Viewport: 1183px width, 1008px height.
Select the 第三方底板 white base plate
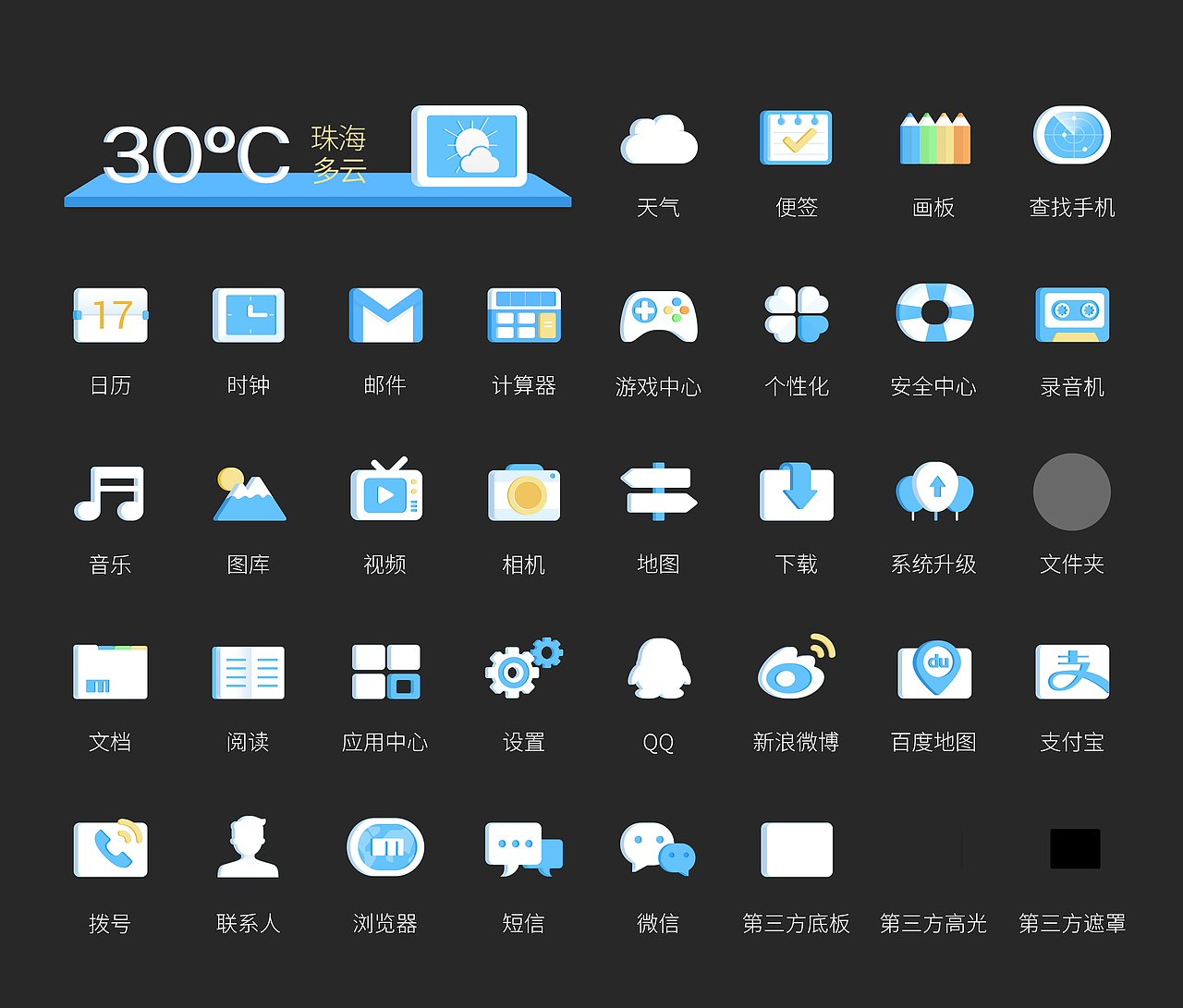[797, 849]
